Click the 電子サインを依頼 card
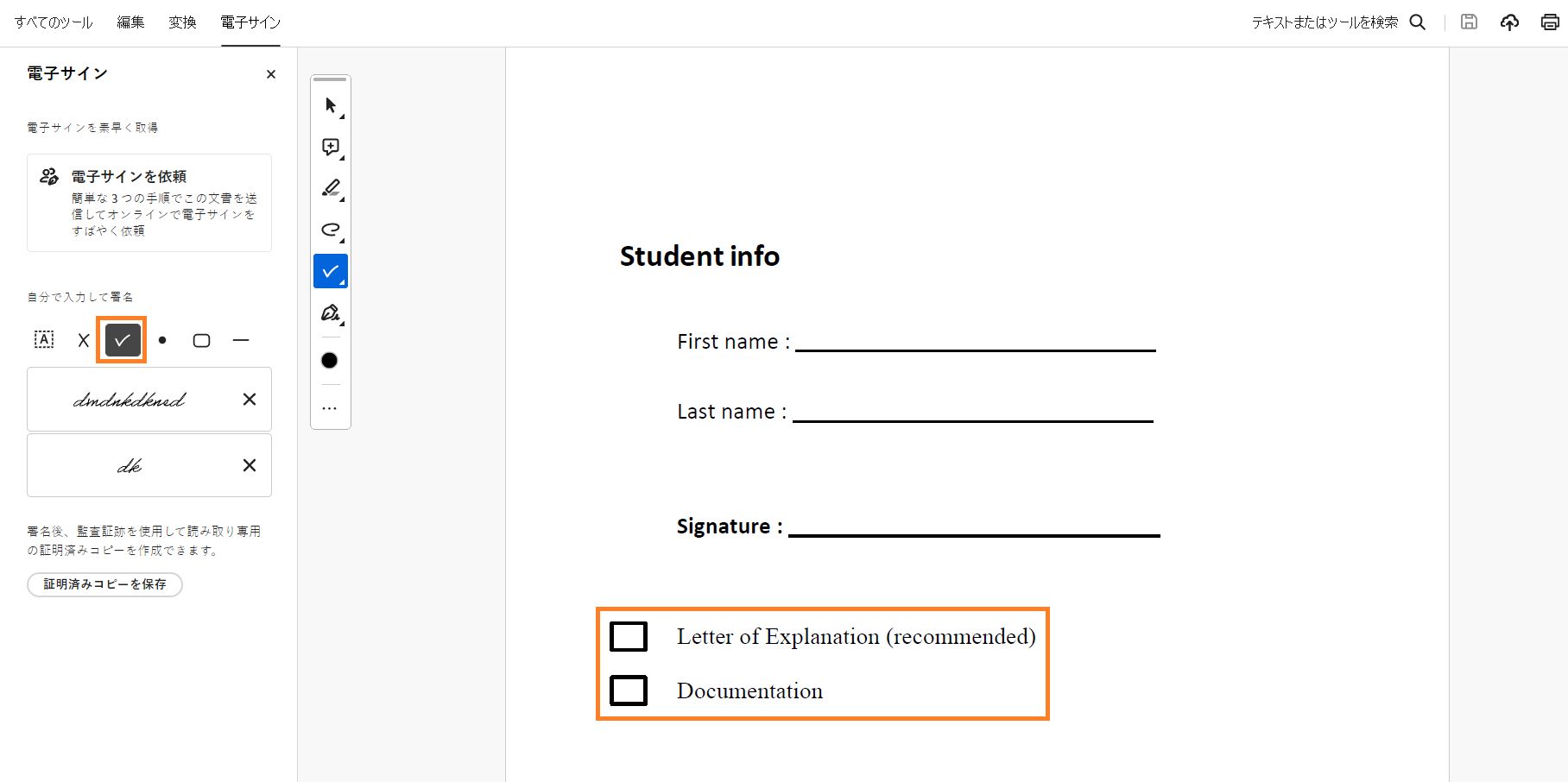 coord(149,203)
